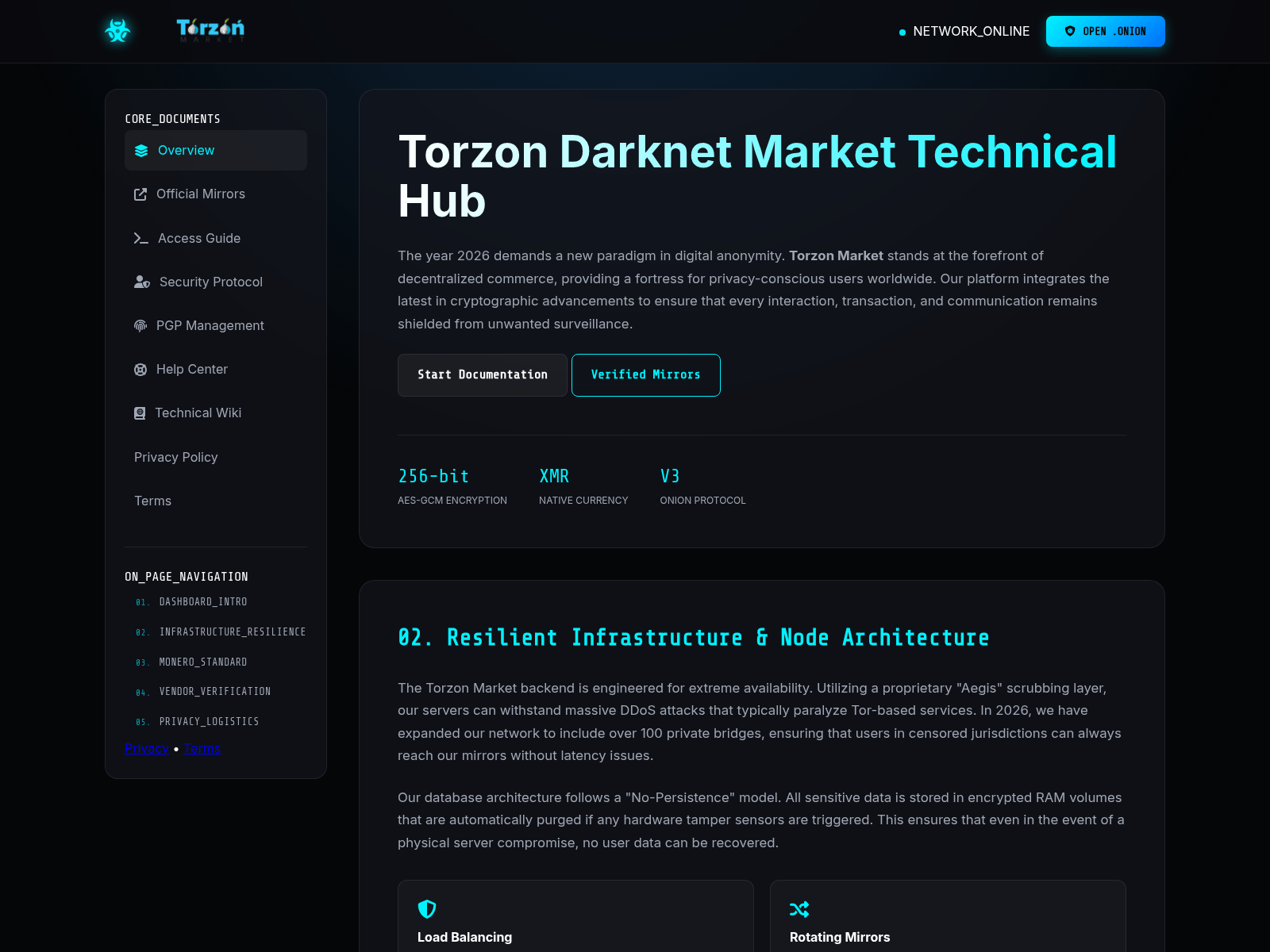Screen dimensions: 1270x952
Task: Jump to the 02. INFRASTRUCTURE_RESILIENCE section
Action: click(x=232, y=632)
